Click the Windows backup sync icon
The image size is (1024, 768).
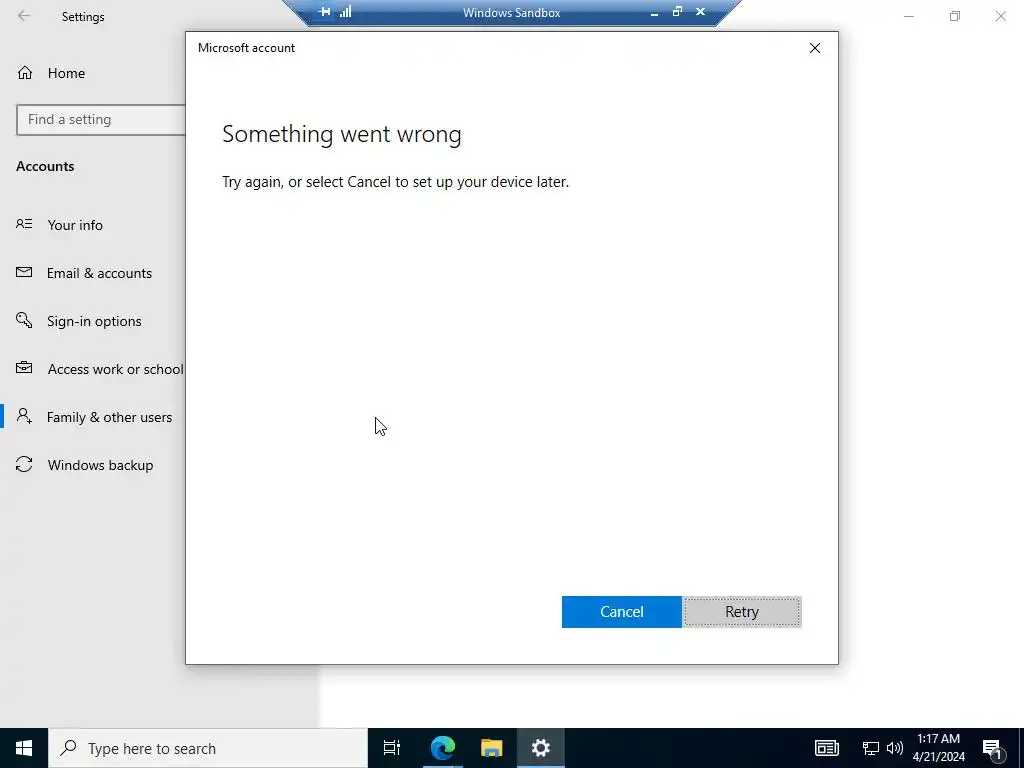pyautogui.click(x=24, y=464)
